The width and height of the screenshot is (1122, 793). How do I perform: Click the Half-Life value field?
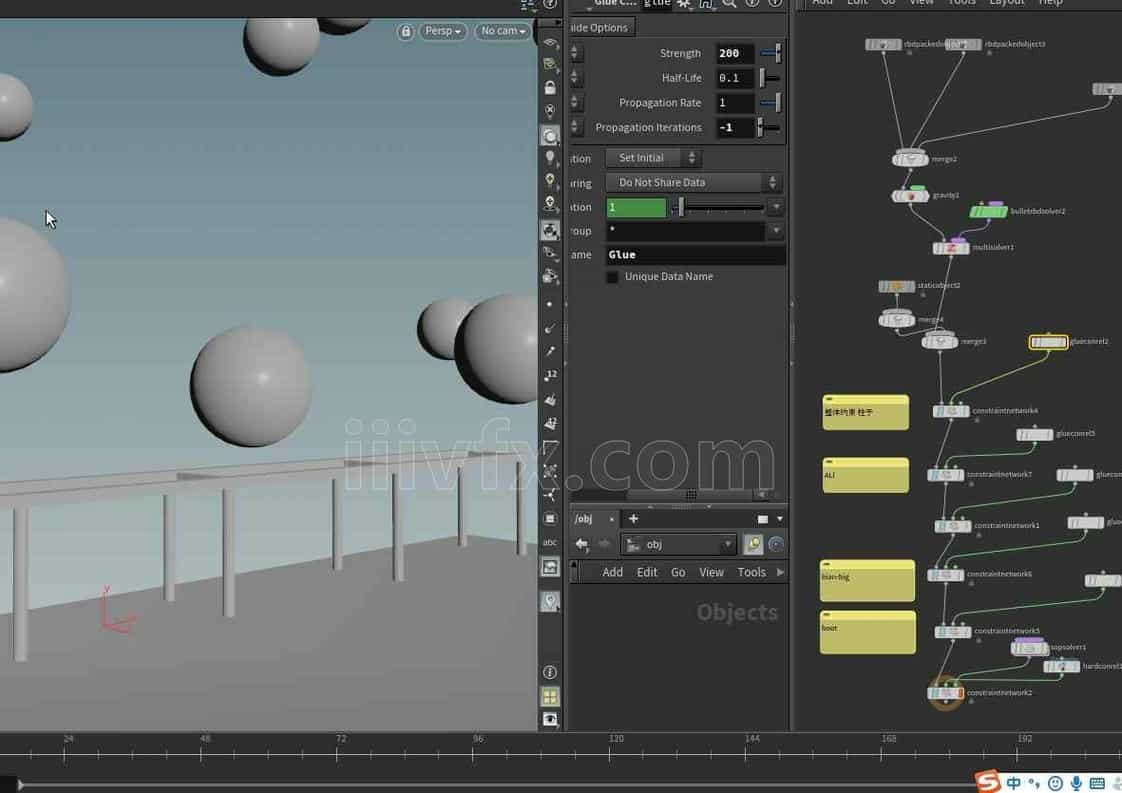735,78
